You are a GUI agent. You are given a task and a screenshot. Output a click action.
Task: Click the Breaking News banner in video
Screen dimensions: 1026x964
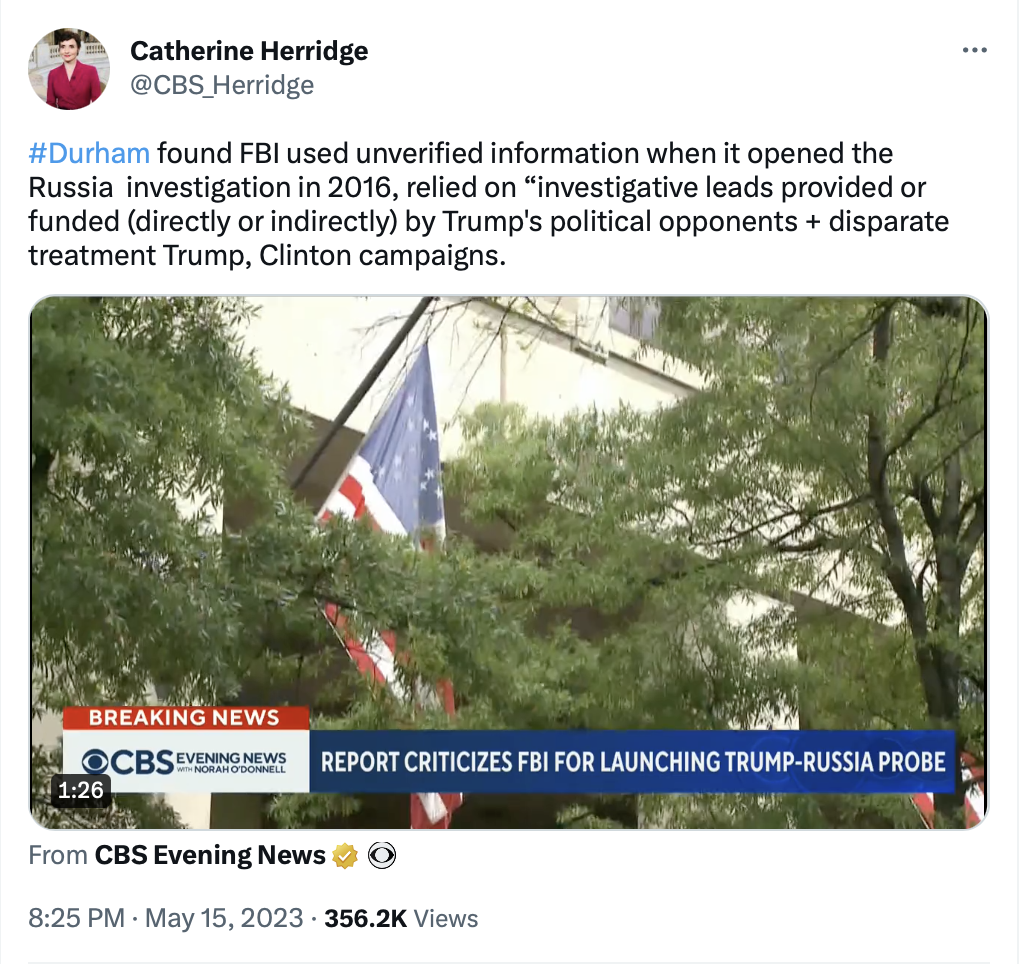(x=185, y=718)
